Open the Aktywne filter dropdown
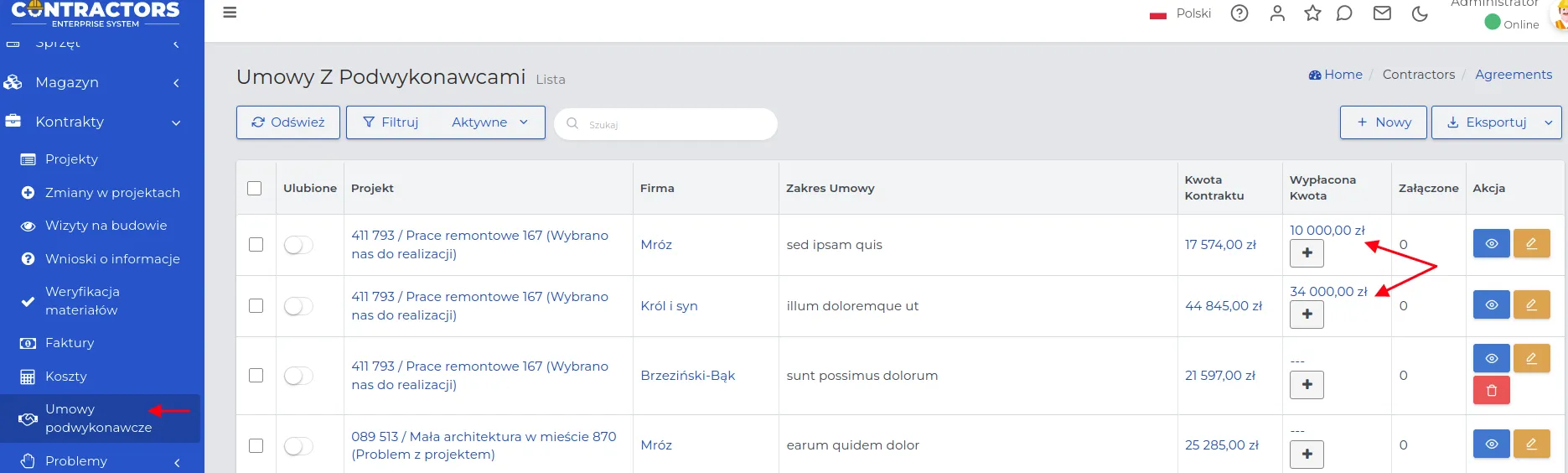Image resolution: width=1568 pixels, height=473 pixels. pyautogui.click(x=490, y=122)
